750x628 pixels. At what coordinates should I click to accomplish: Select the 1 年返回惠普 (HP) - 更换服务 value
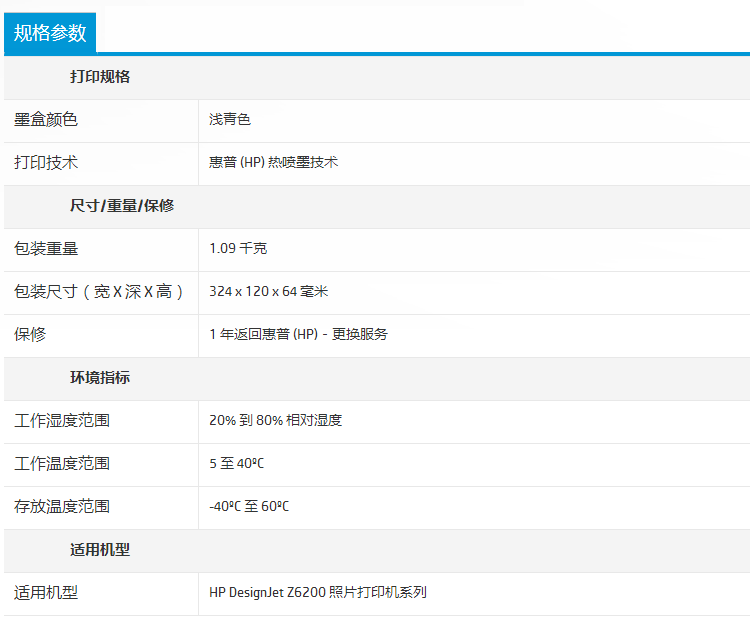[x=298, y=334]
